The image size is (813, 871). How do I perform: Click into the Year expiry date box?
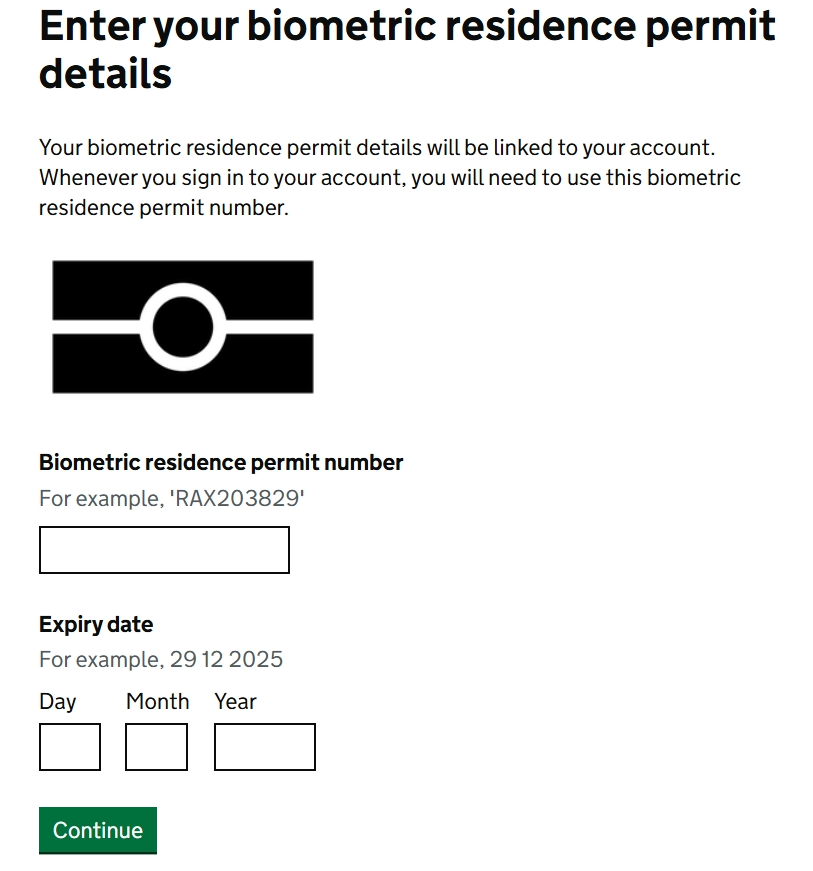tap(265, 747)
